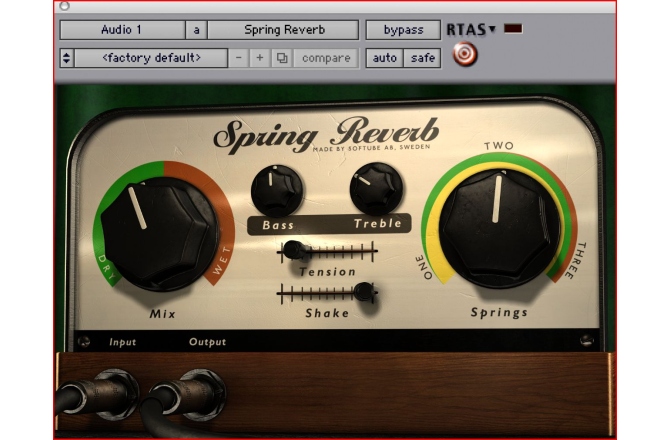Click the Tension slider handle
This screenshot has height=440, width=672.
(294, 250)
